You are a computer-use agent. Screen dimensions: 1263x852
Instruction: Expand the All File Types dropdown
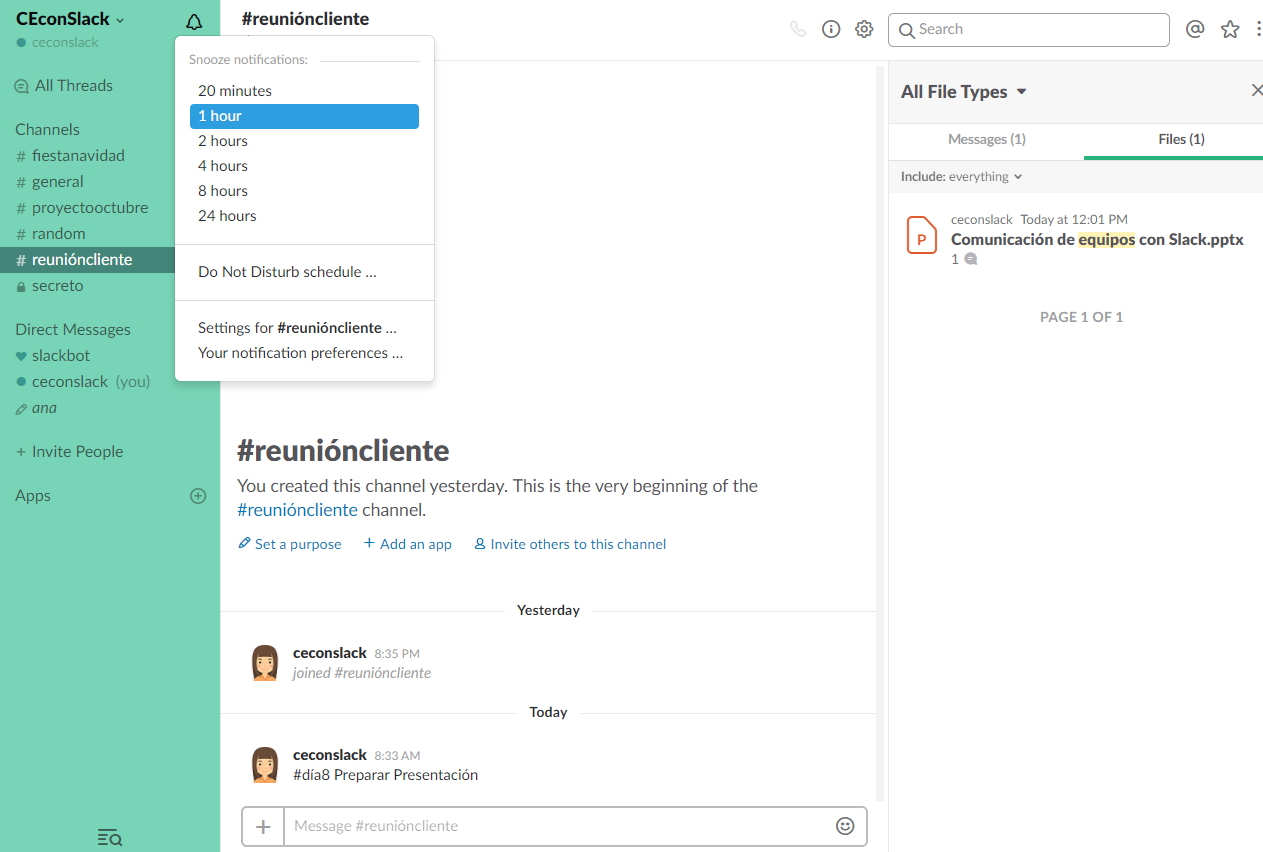(x=964, y=91)
